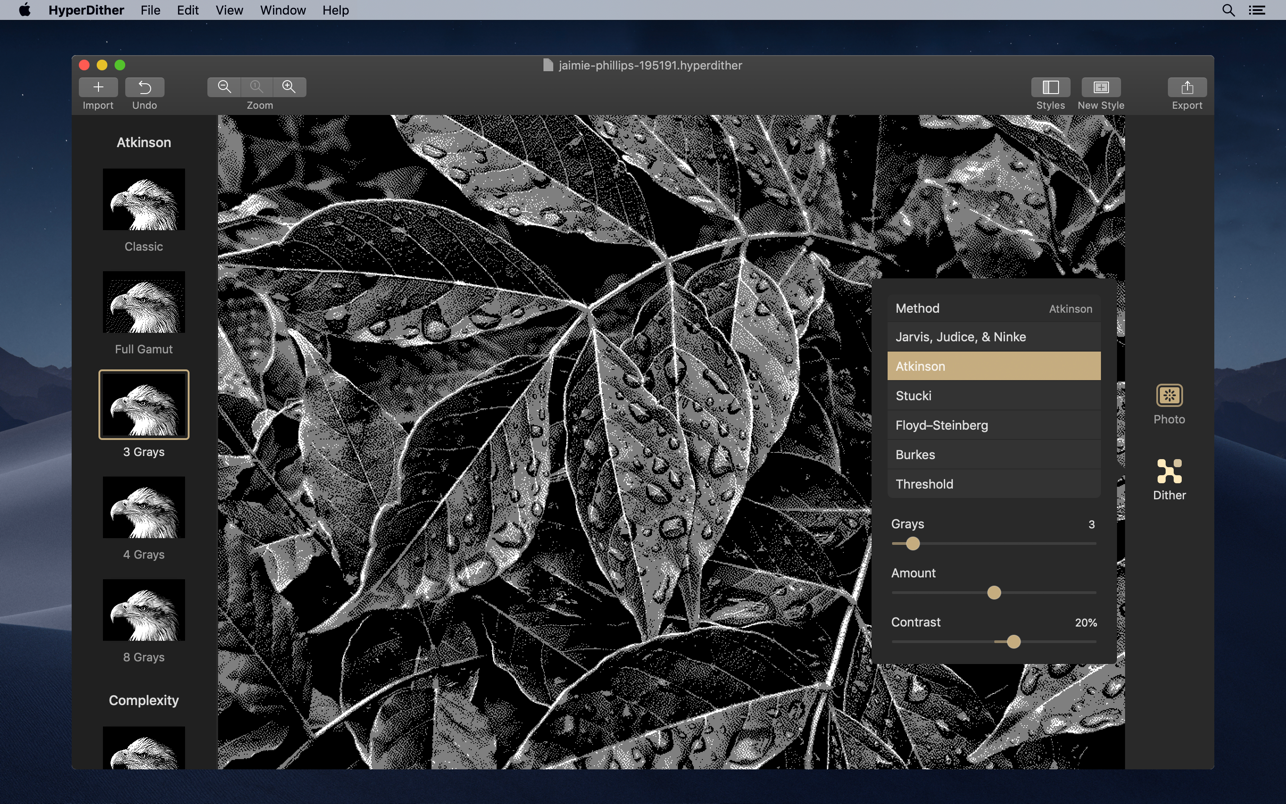Pick the Threshold method option
The height and width of the screenshot is (804, 1286).
coord(993,484)
